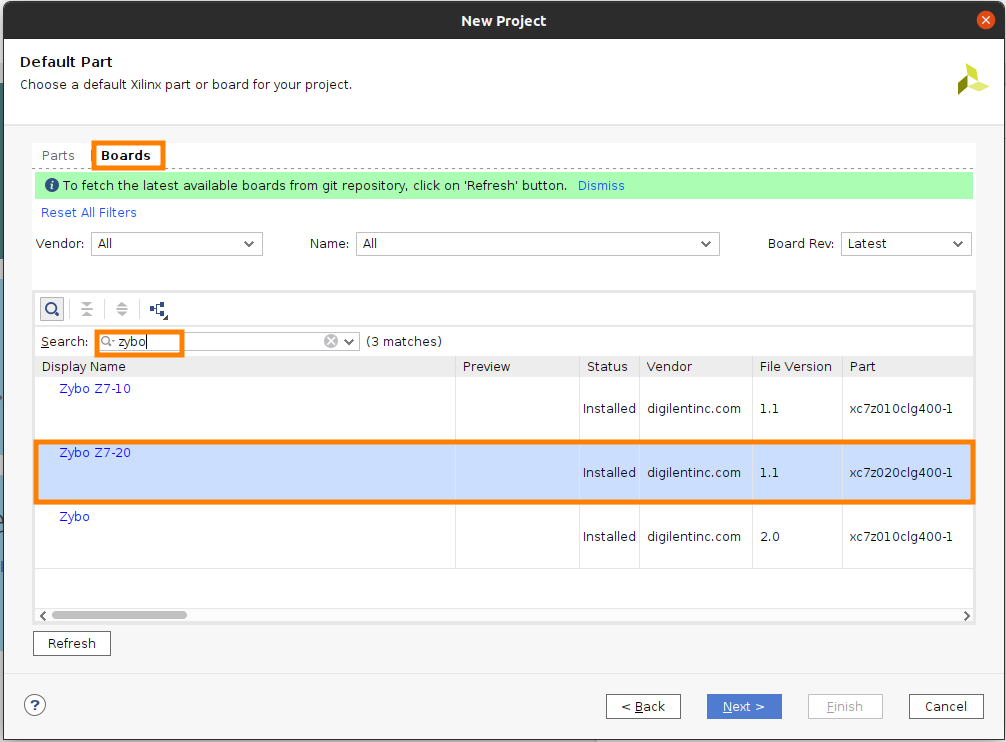This screenshot has height=742, width=1006.
Task: Click the scroll left arrow
Action: [43, 616]
